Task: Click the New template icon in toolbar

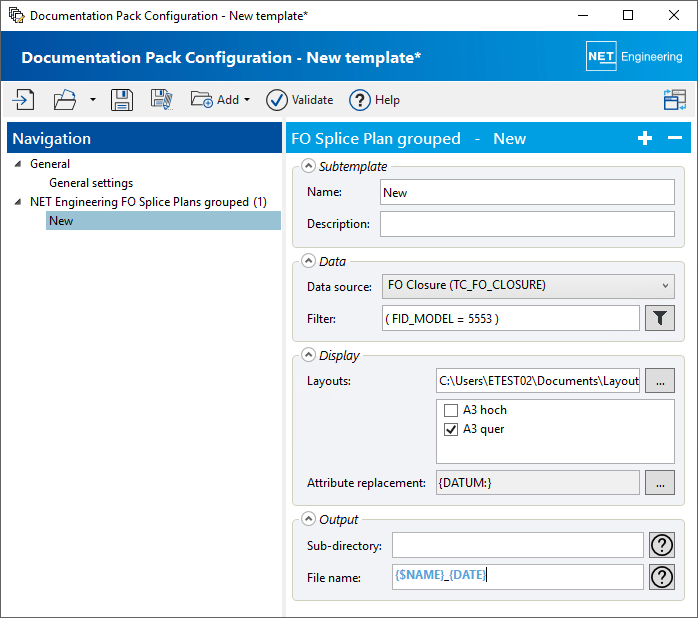Action: (x=23, y=99)
